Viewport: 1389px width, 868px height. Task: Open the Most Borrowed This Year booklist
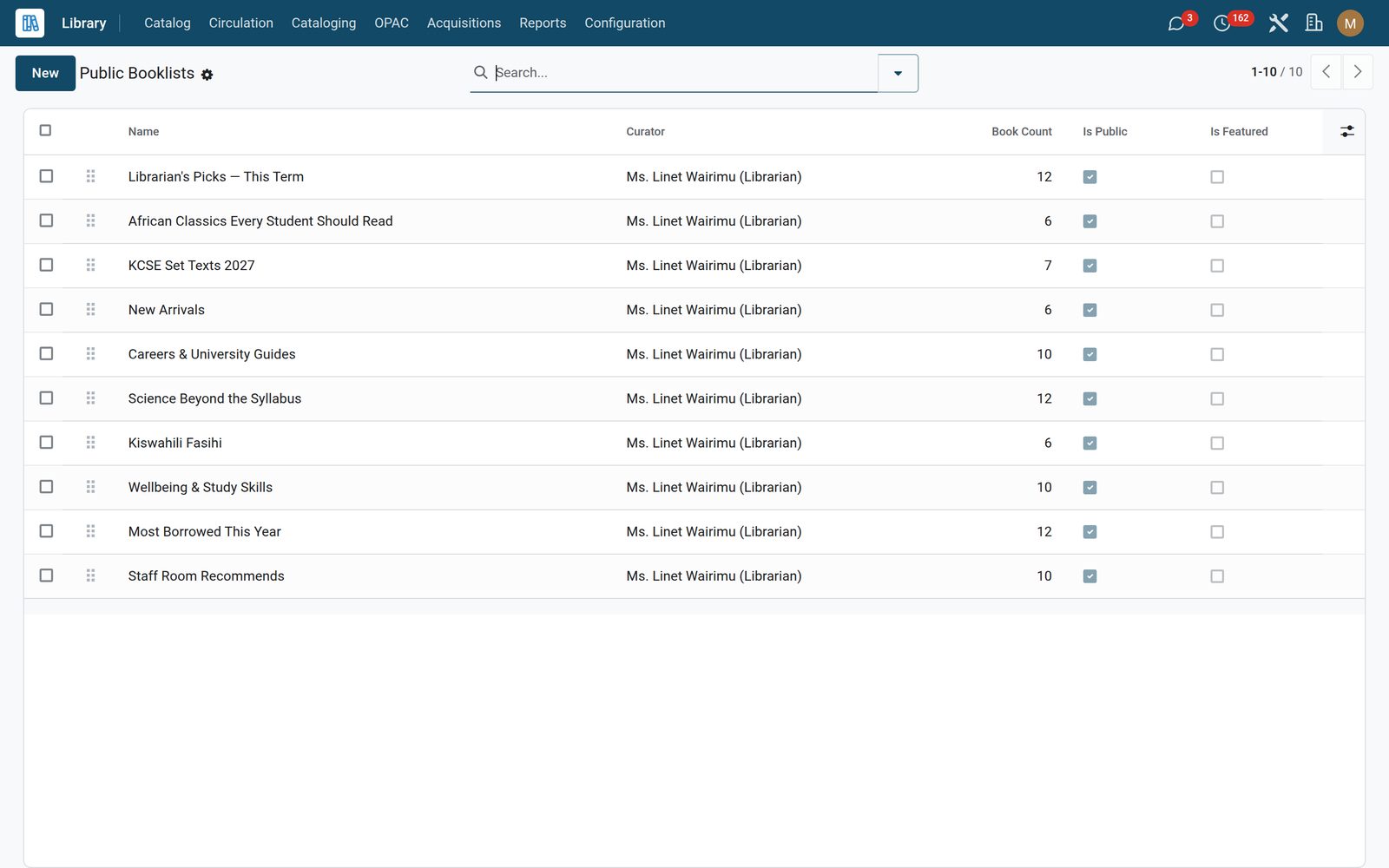(205, 531)
